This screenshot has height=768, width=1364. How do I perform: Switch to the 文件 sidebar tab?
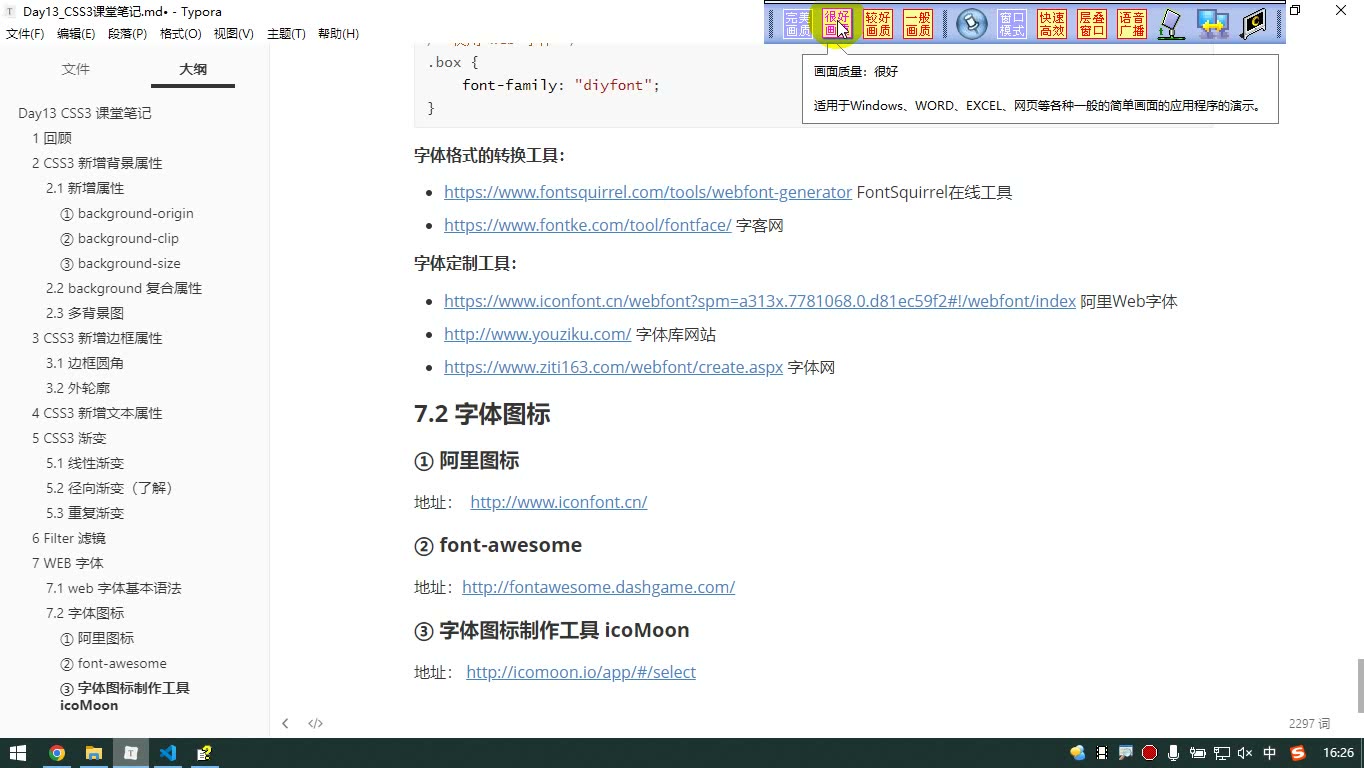click(76, 69)
